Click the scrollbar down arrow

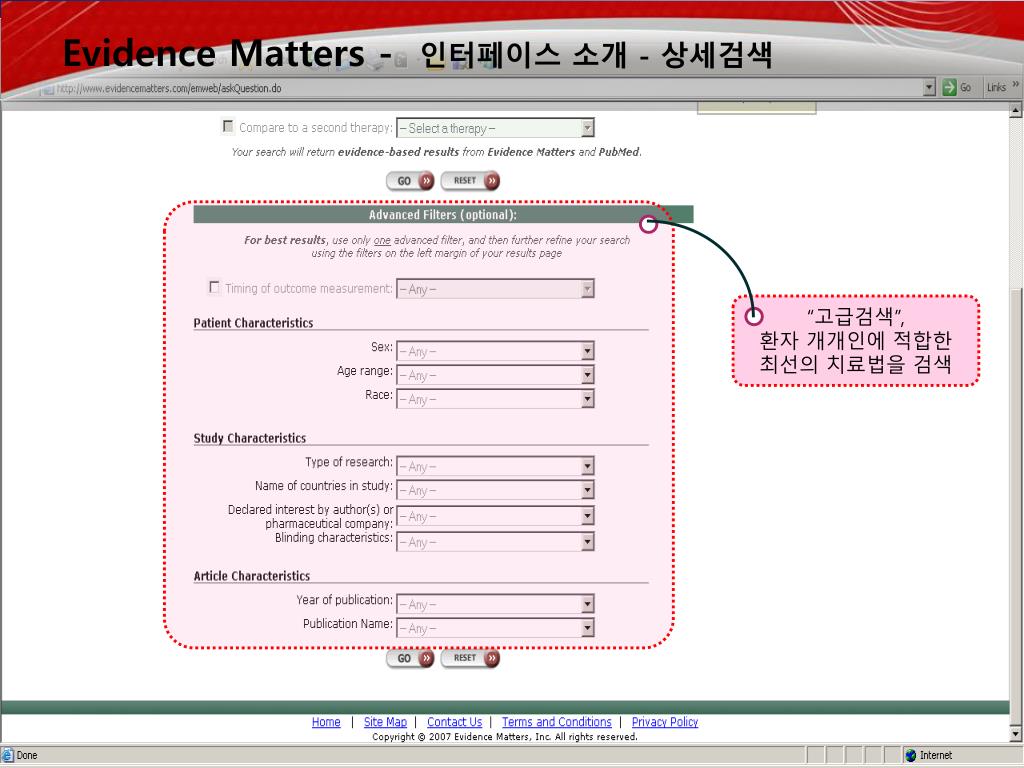click(x=1016, y=735)
